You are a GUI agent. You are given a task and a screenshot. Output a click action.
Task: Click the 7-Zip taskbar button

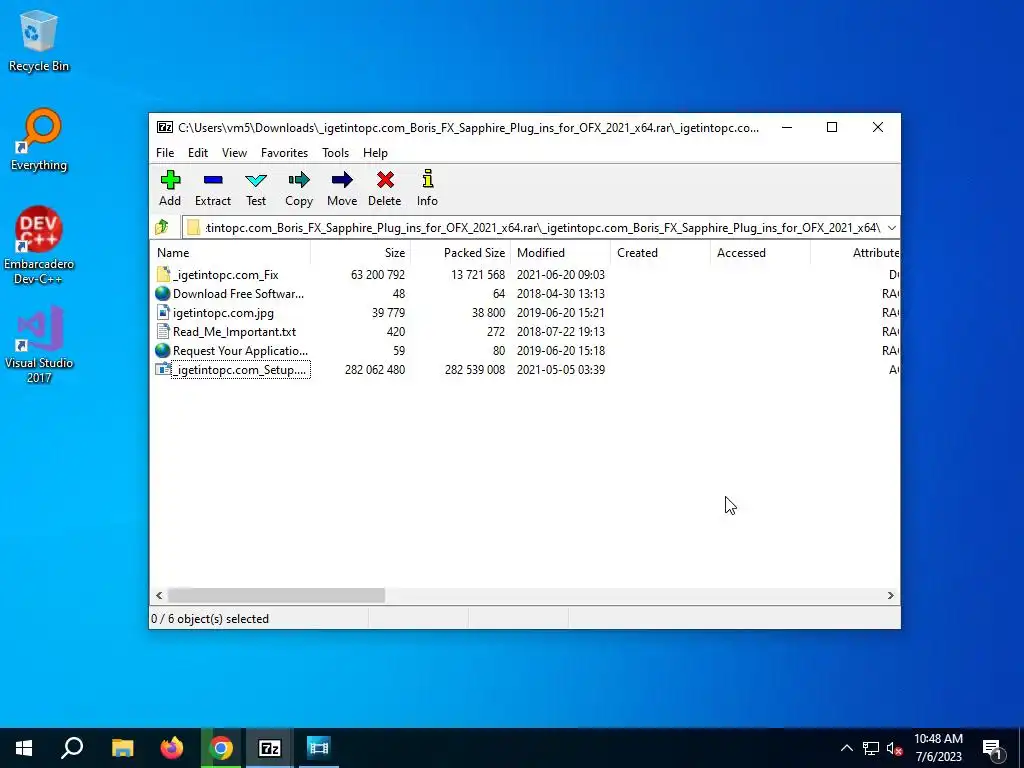[270, 748]
